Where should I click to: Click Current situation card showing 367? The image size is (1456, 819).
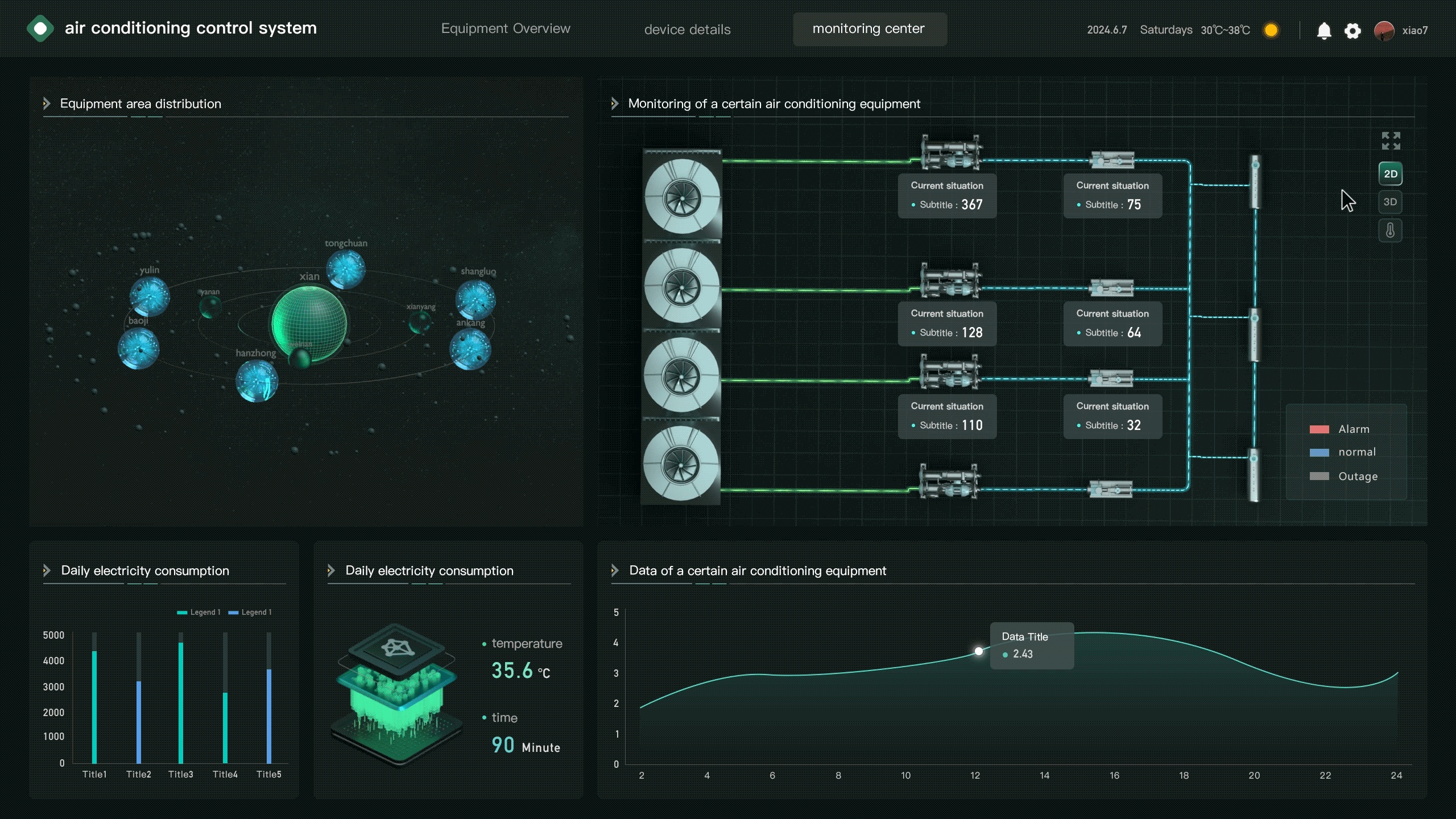(946, 196)
